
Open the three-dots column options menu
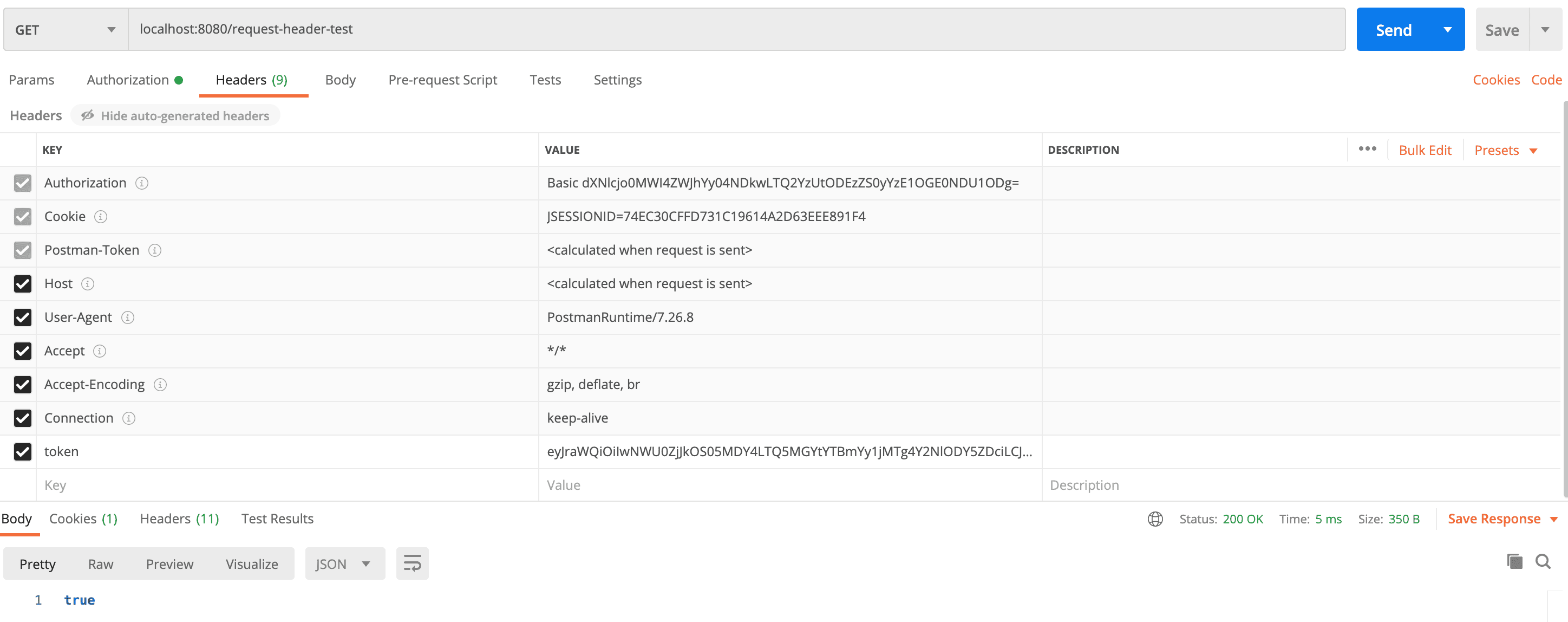pos(1367,149)
